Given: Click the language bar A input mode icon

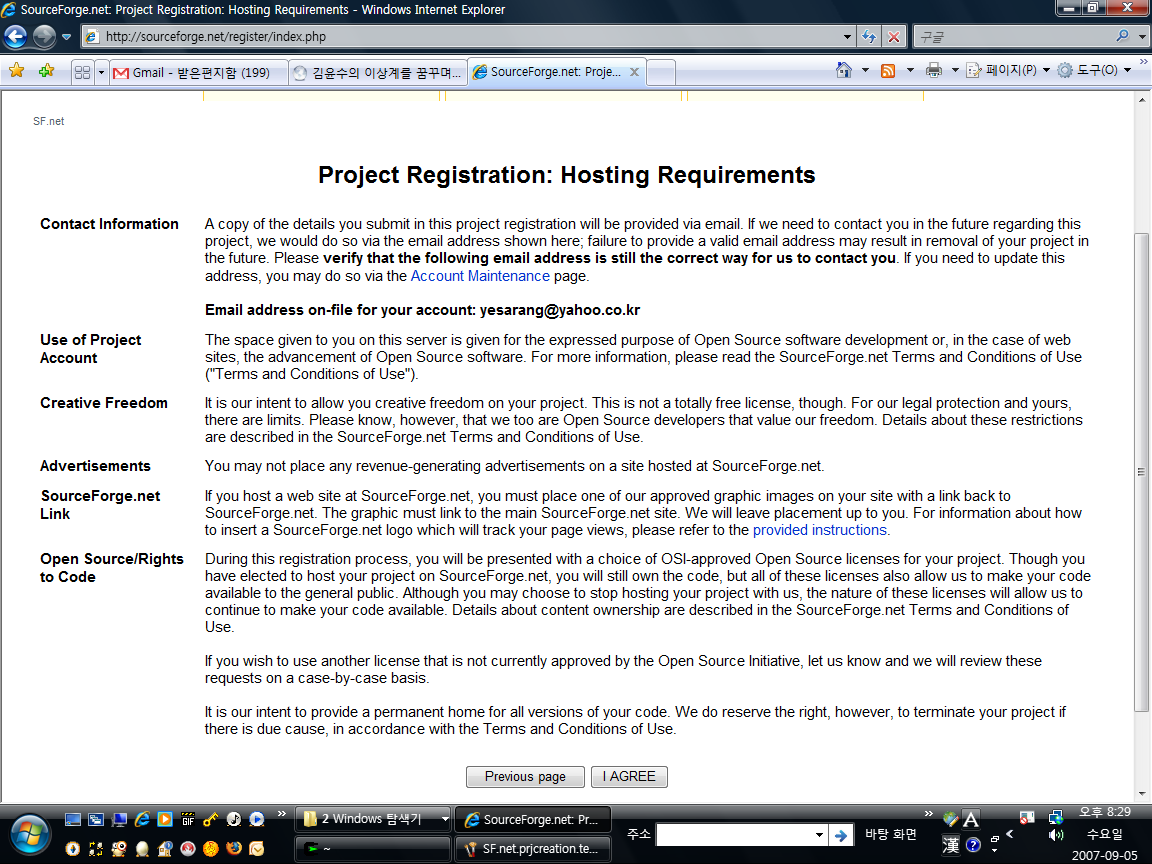Looking at the screenshot, I should (971, 819).
